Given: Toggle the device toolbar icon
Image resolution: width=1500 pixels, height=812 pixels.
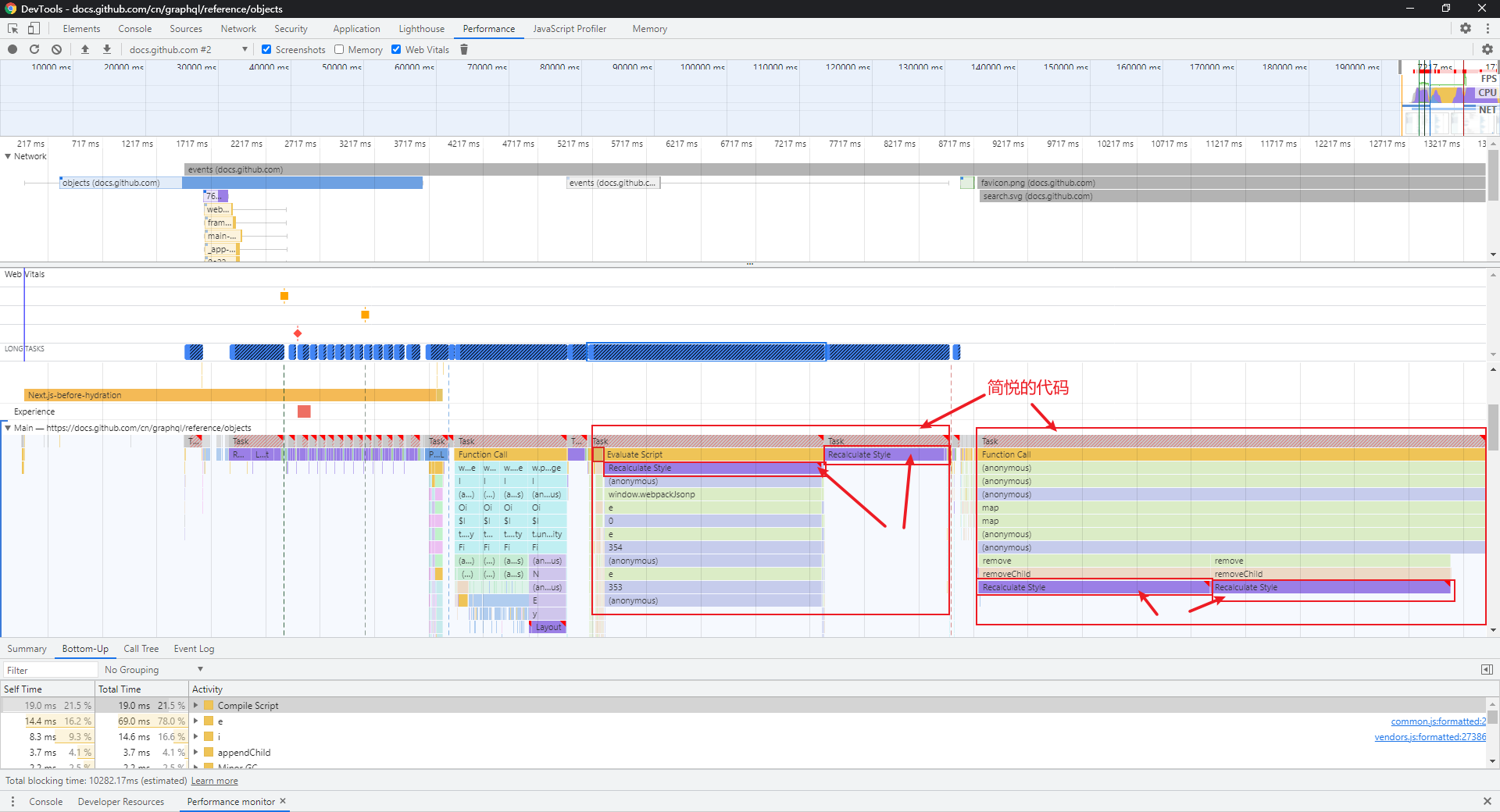Looking at the screenshot, I should (34, 28).
